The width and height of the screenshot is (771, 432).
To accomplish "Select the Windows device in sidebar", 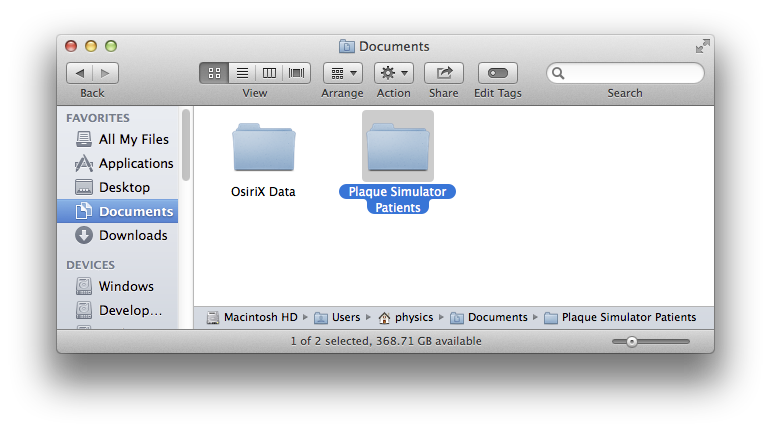I will click(x=126, y=286).
